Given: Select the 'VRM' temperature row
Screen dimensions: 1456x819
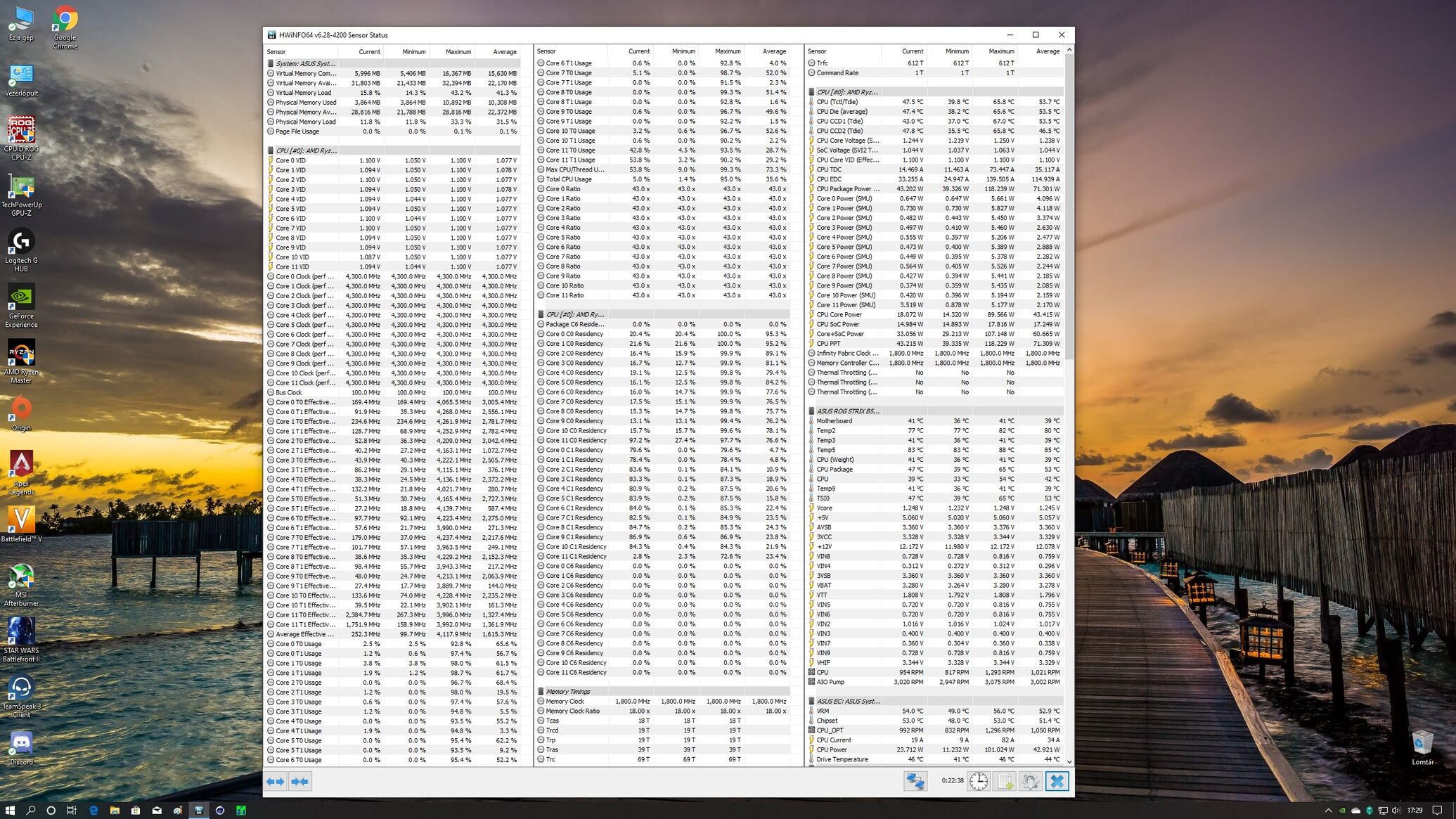Looking at the screenshot, I should coord(934,711).
